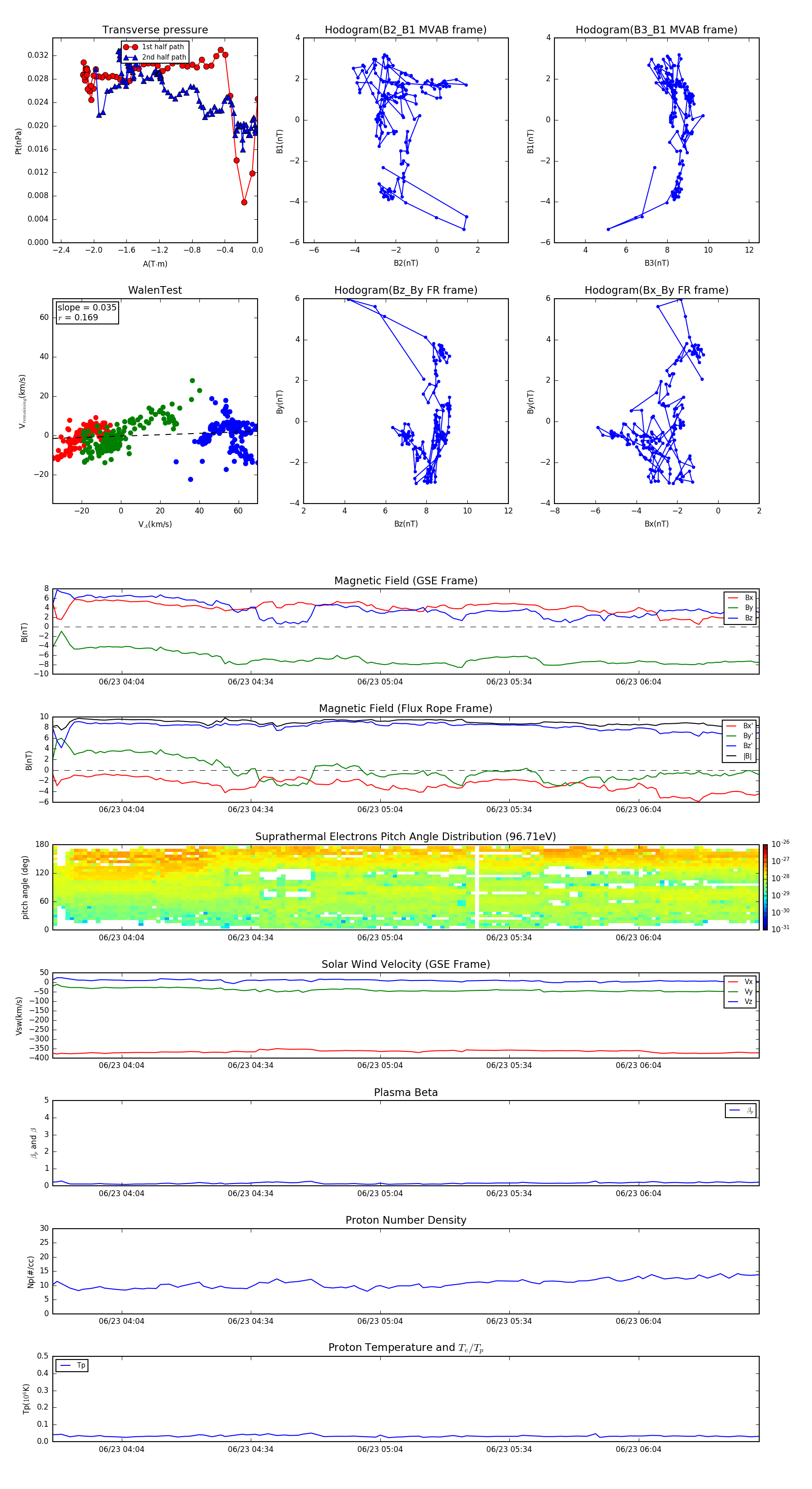Click the "Solar Wind Velocity (GSE Frame)" title
The height and width of the screenshot is (1489, 812).
pos(406,965)
